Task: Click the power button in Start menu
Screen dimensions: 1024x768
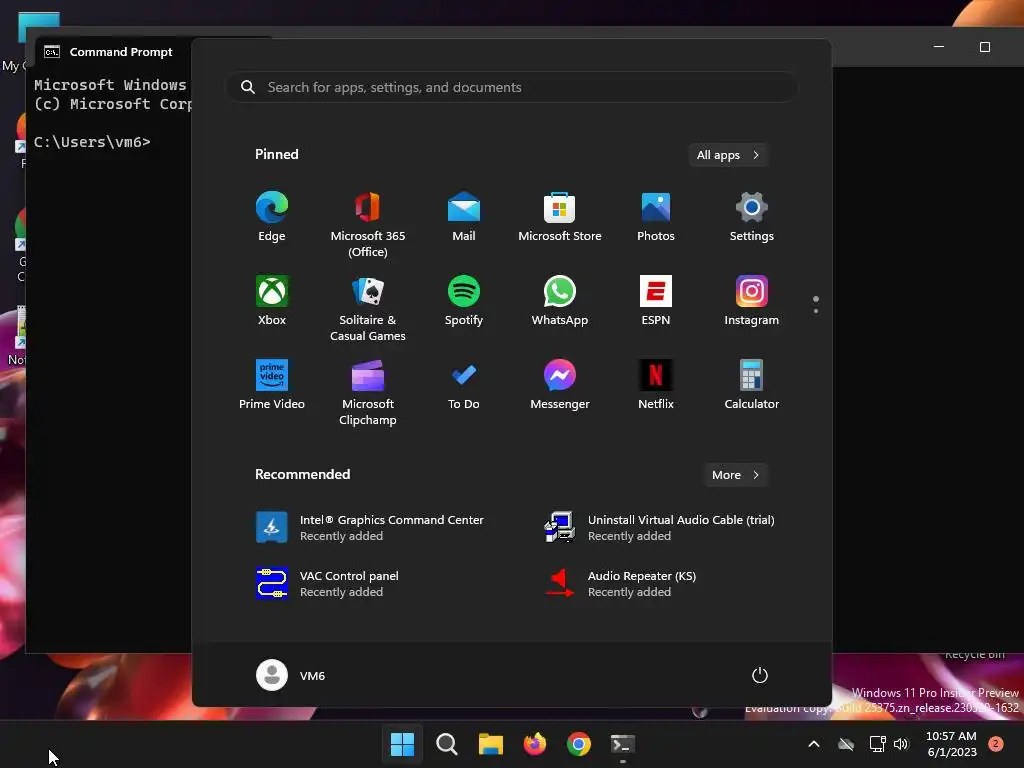Action: tap(760, 675)
